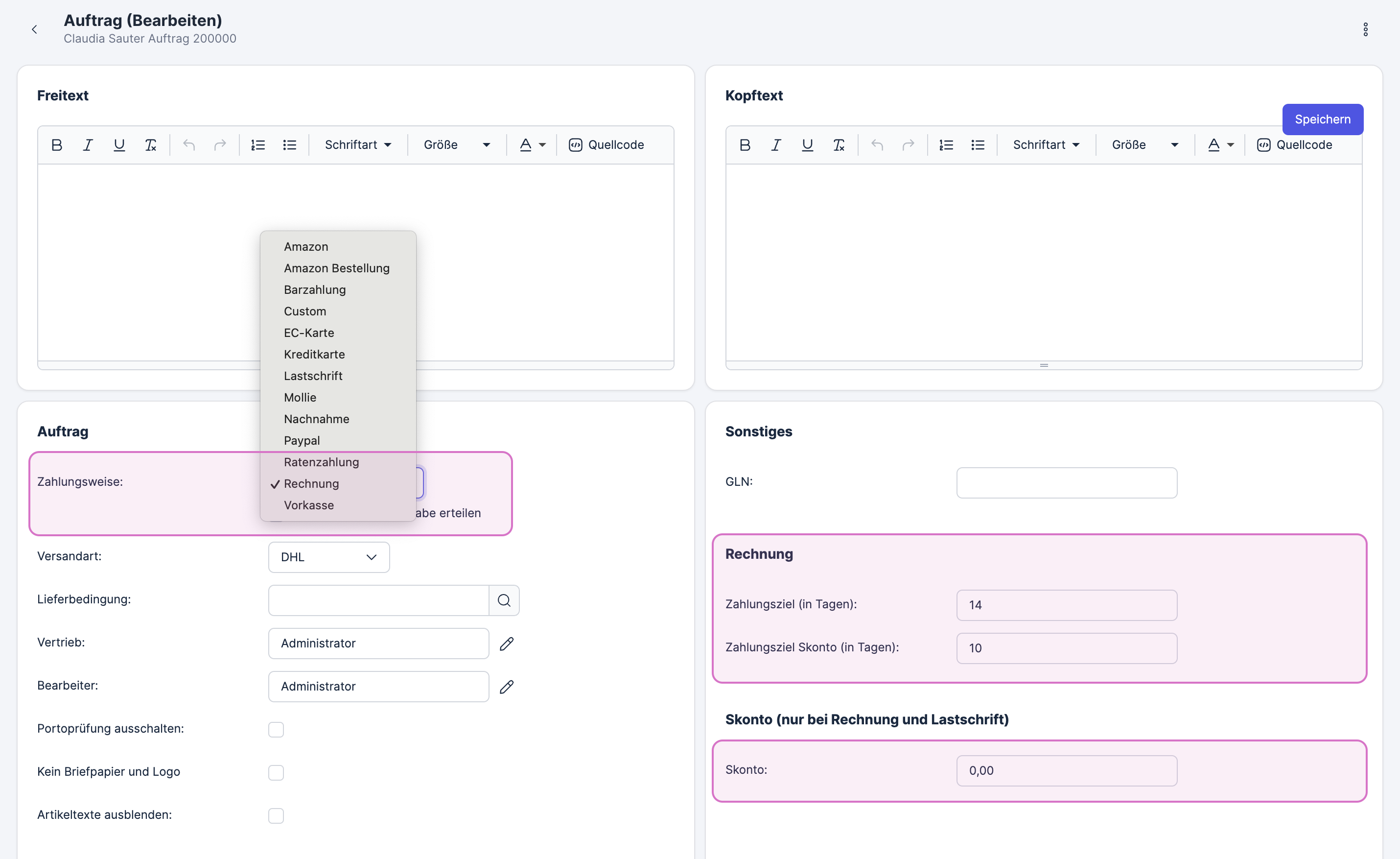This screenshot has width=1400, height=859.
Task: Insert numbered list in Freitext editor
Action: click(x=258, y=145)
